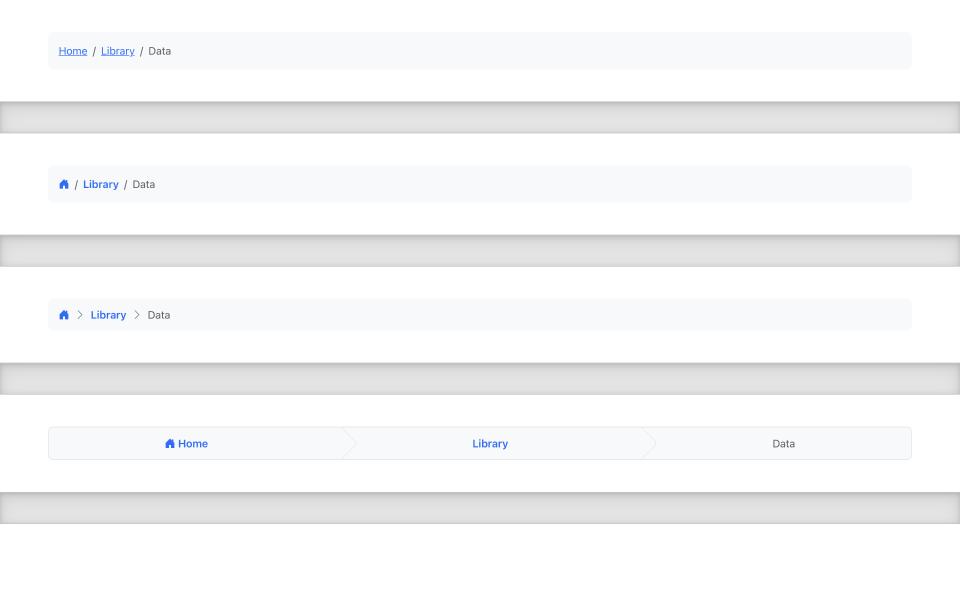Select Library in the second breadcrumb bar
The height and width of the screenshot is (600, 960).
pos(100,184)
